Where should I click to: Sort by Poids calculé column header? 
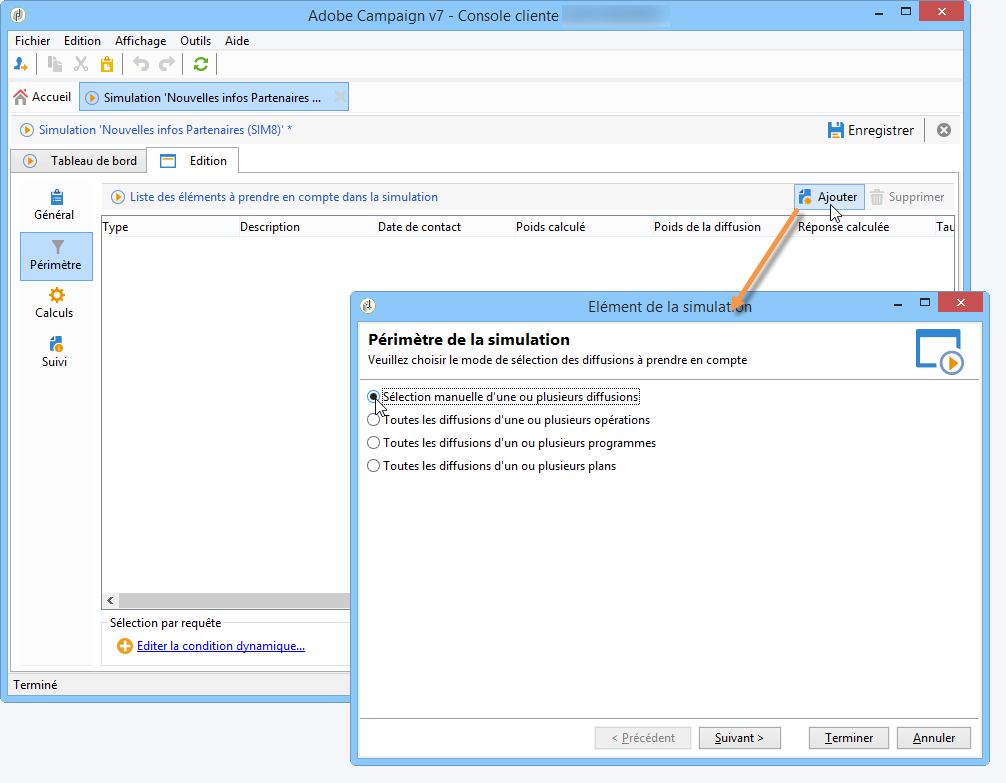coord(583,227)
